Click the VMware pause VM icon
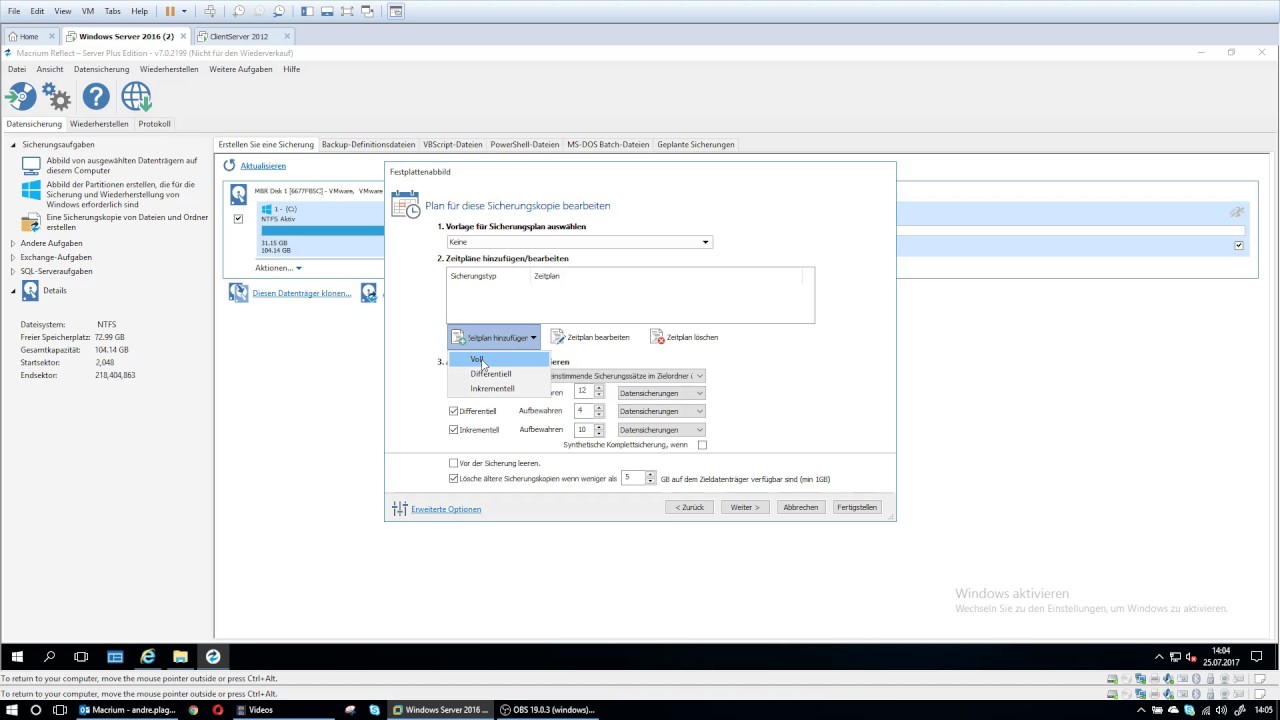The width and height of the screenshot is (1280, 720). 170,11
